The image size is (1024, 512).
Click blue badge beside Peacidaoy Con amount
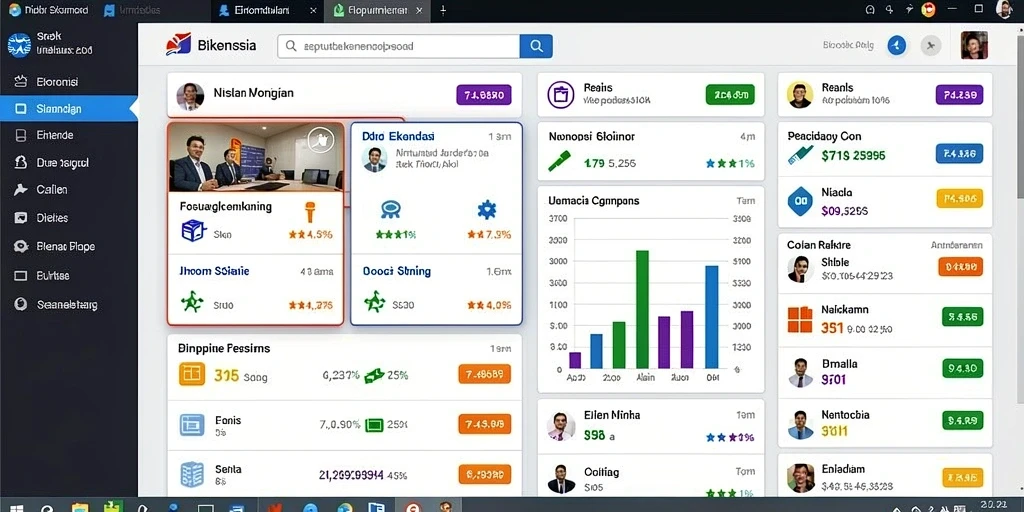[959, 153]
